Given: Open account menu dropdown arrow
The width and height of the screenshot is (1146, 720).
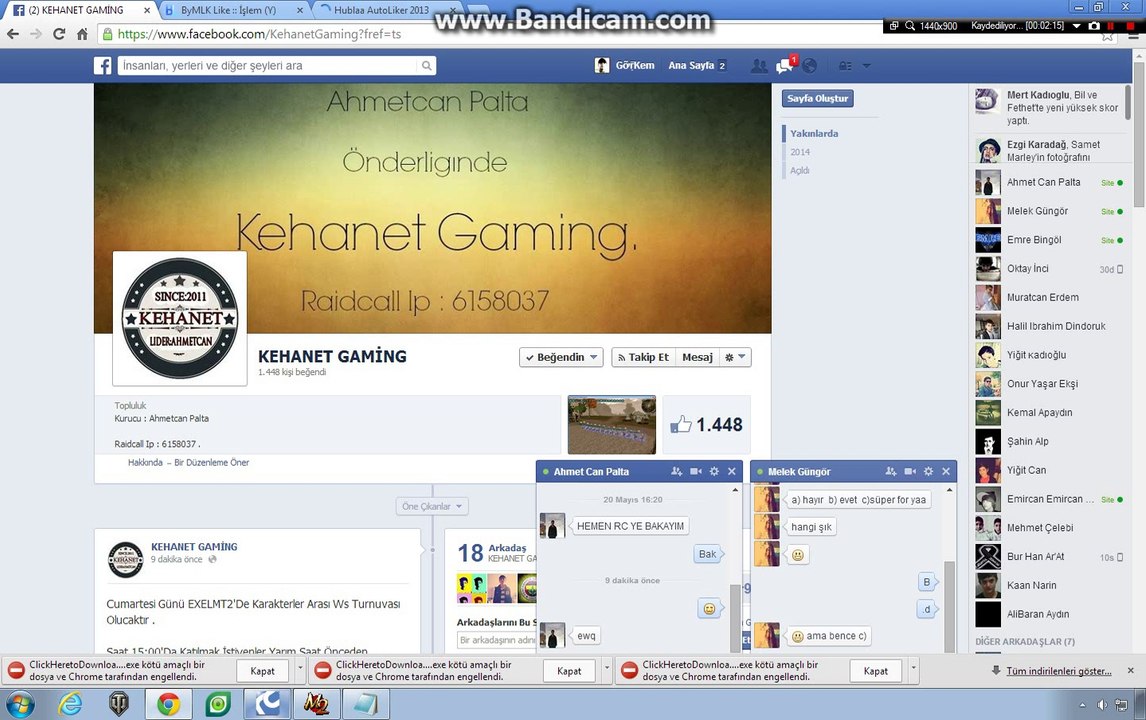Looking at the screenshot, I should [x=867, y=66].
